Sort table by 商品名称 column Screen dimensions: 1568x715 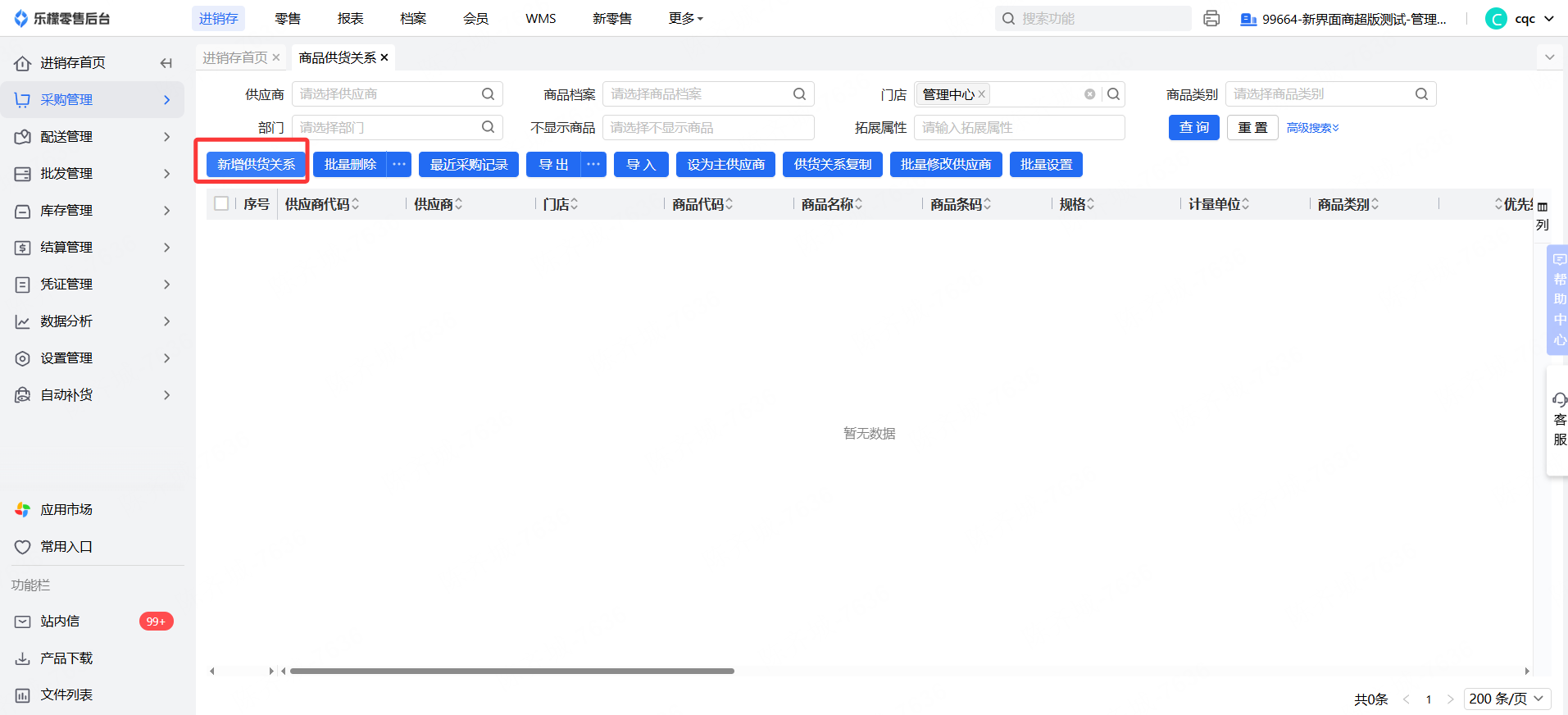tap(831, 204)
